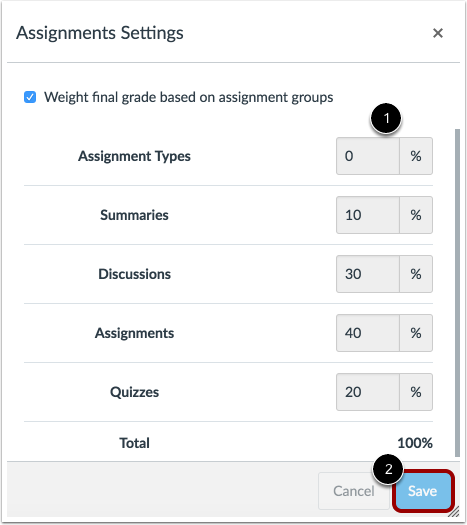The width and height of the screenshot is (467, 525).
Task: Click the percent symbol next to Assignments
Action: 416,333
